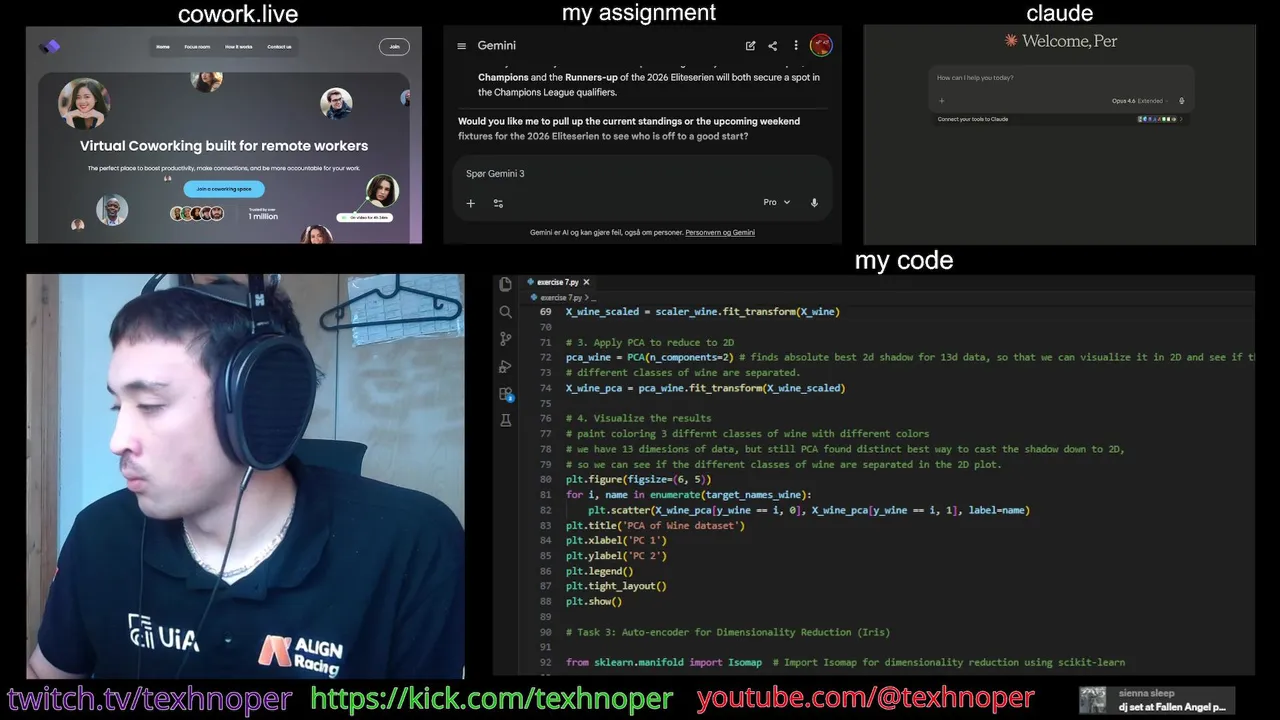The height and width of the screenshot is (720, 1280).
Task: Open the Extensions view with badge
Action: point(505,394)
